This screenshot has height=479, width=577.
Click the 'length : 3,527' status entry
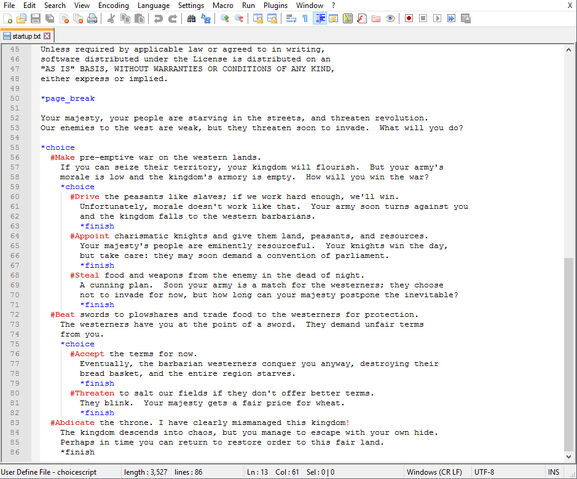pyautogui.click(x=145, y=472)
